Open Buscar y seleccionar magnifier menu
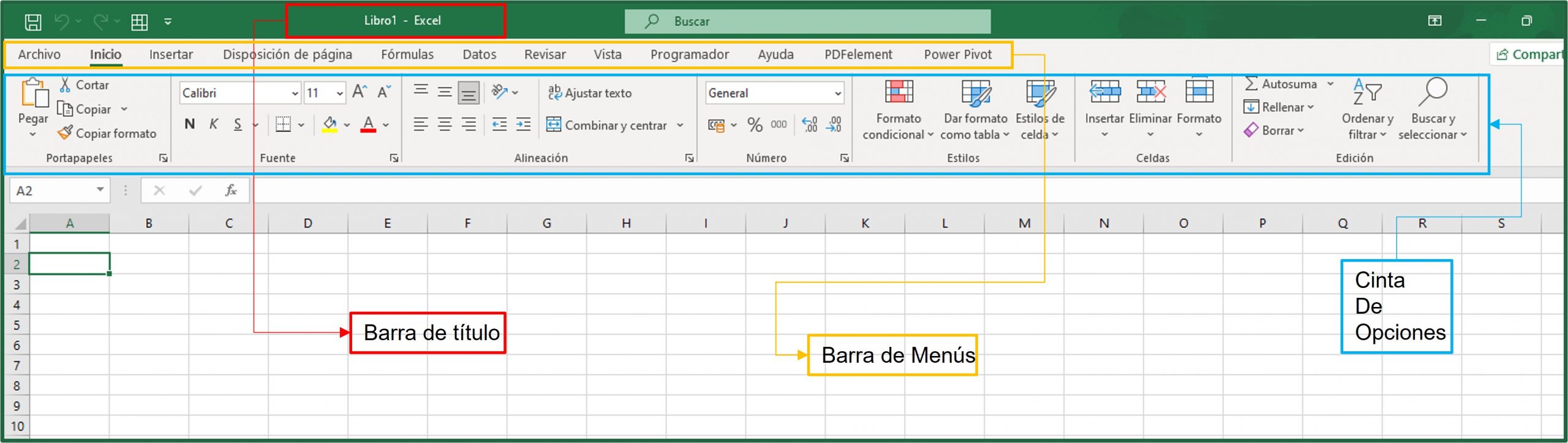Image resolution: width=1568 pixels, height=443 pixels. 1433,110
